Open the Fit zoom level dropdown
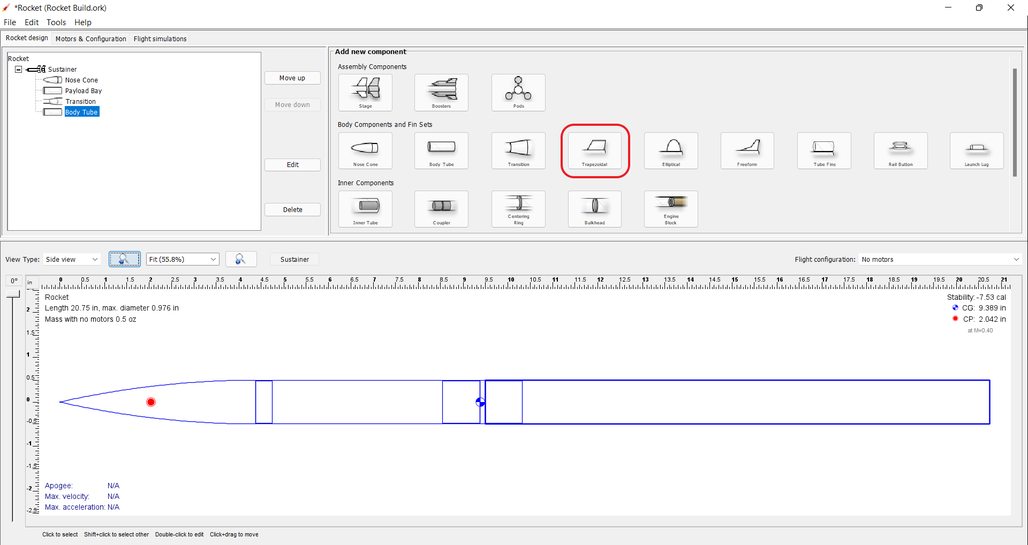 pyautogui.click(x=182, y=259)
